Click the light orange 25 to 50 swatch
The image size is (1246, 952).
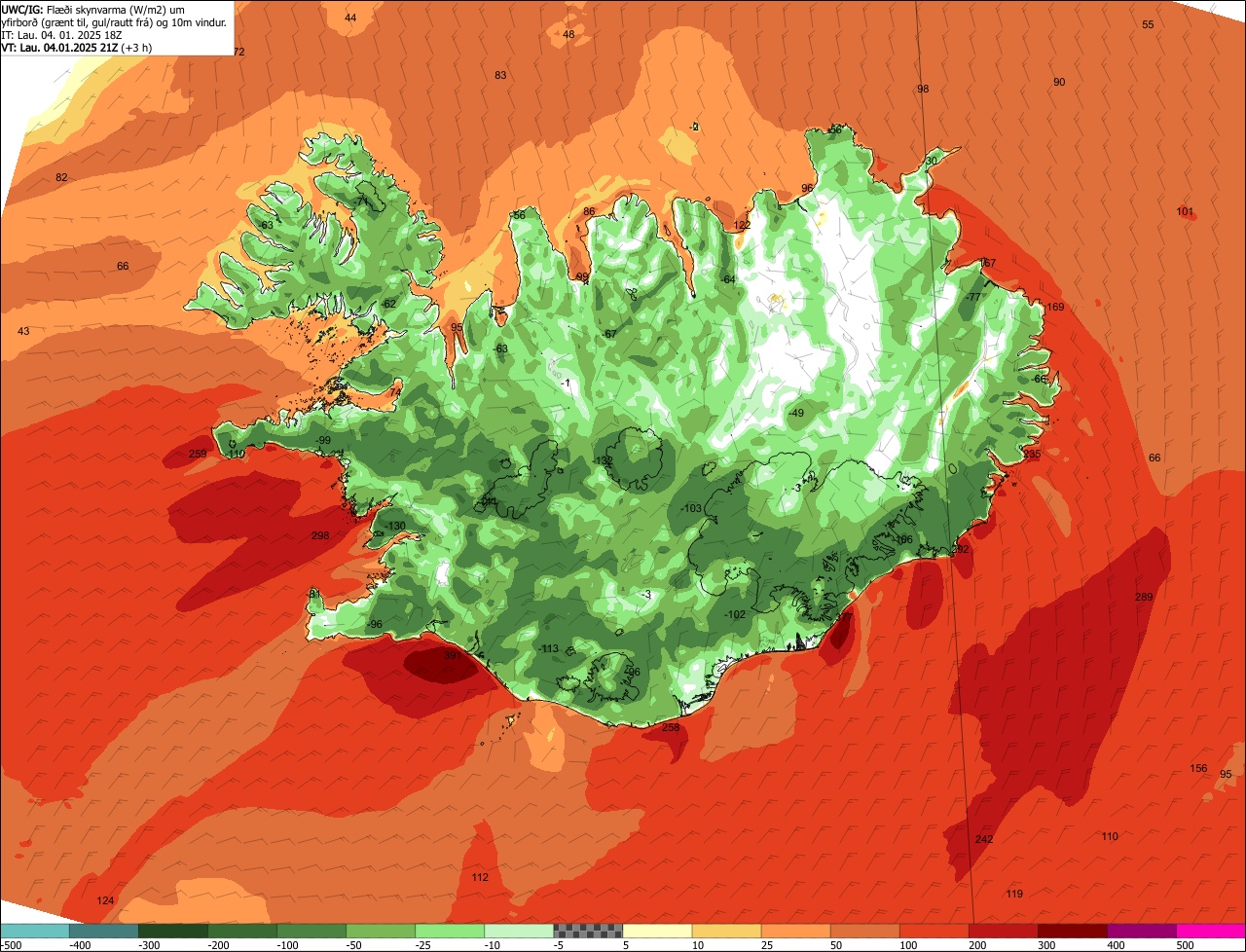tap(795, 930)
